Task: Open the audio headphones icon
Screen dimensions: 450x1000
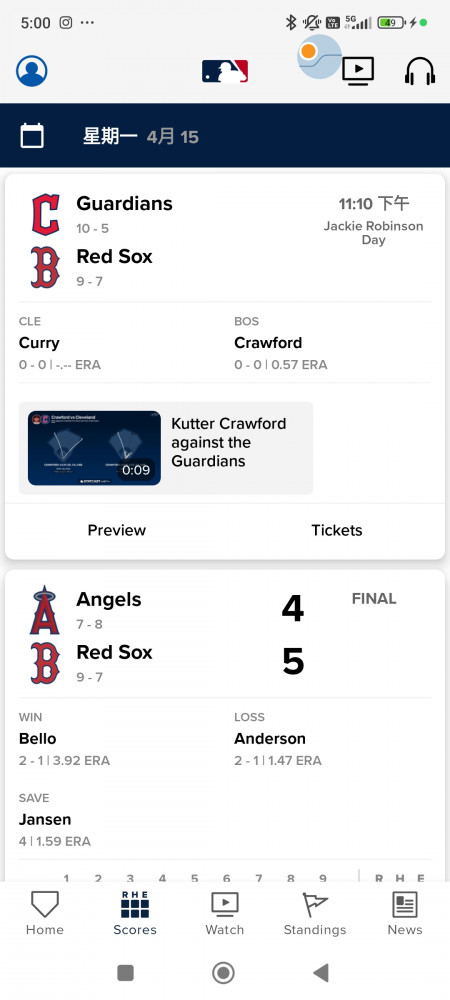Action: pyautogui.click(x=420, y=71)
